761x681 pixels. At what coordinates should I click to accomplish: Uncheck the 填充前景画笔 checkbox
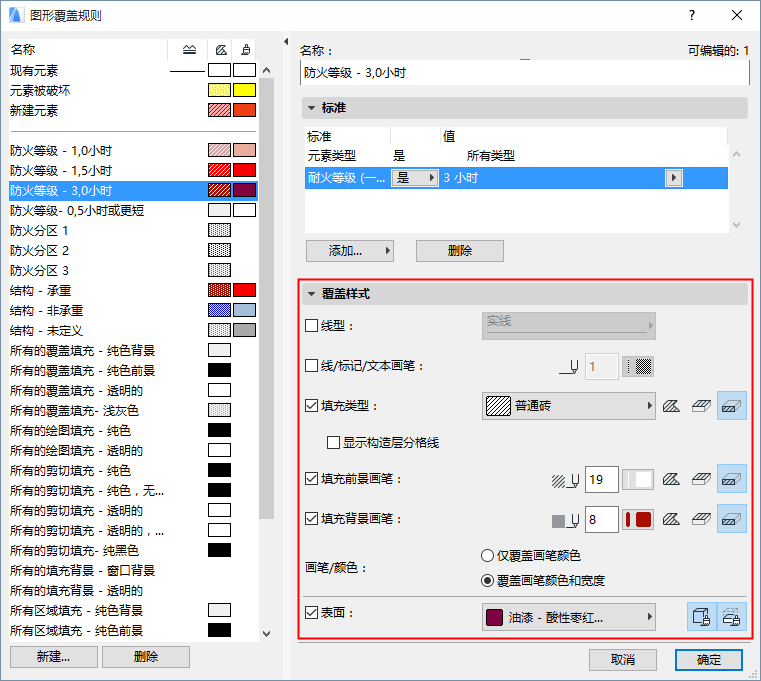click(x=312, y=479)
